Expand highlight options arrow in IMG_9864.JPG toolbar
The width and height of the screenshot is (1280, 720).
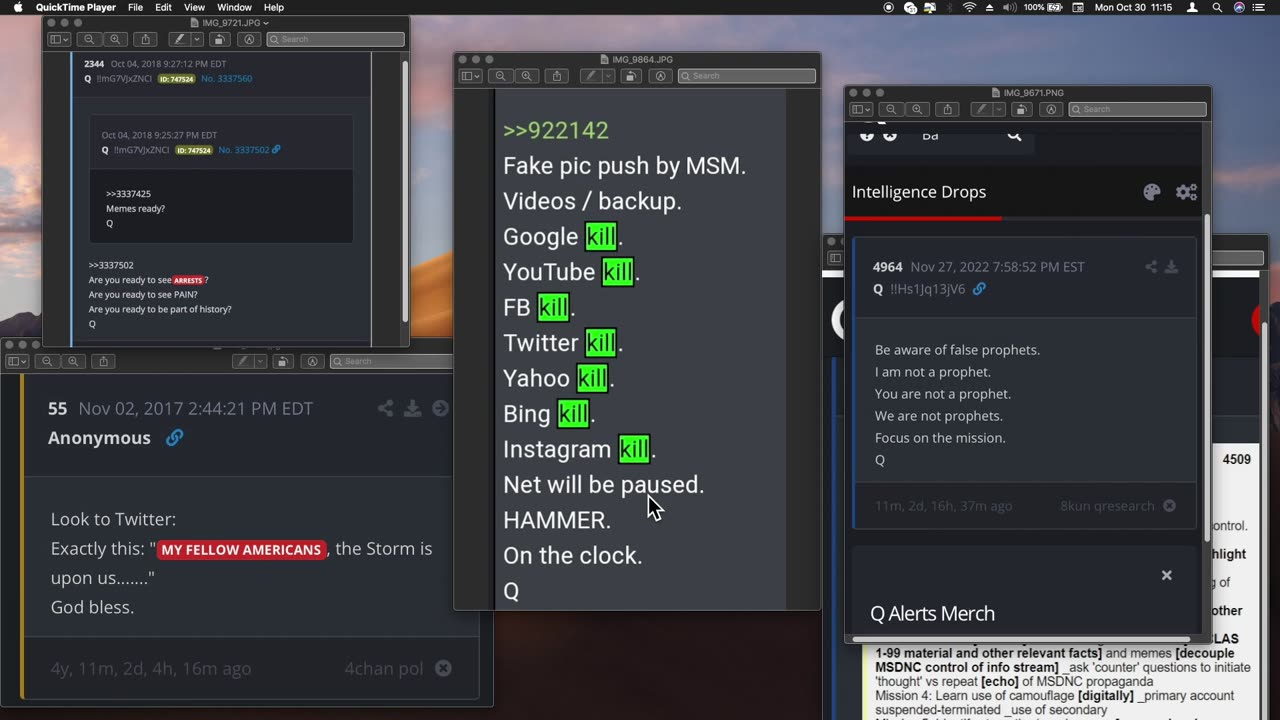609,76
